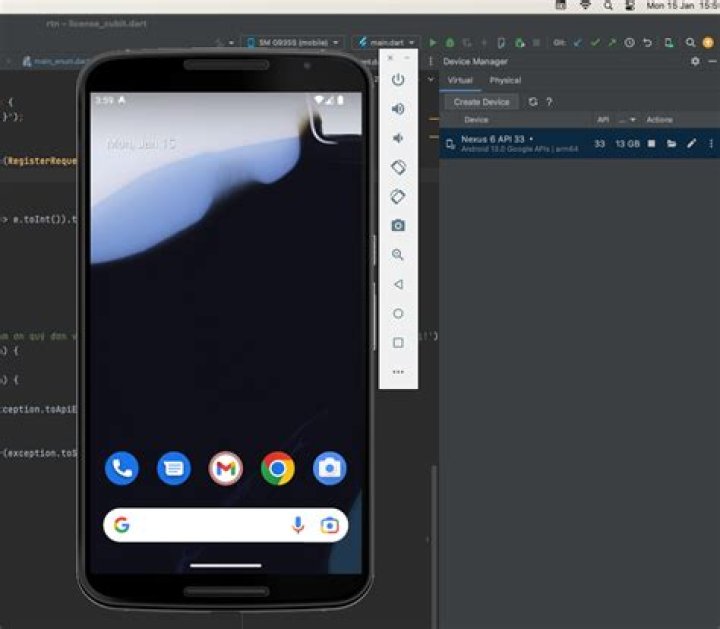
Task: Click the Search Everywhere magnifier icon
Action: click(x=690, y=43)
